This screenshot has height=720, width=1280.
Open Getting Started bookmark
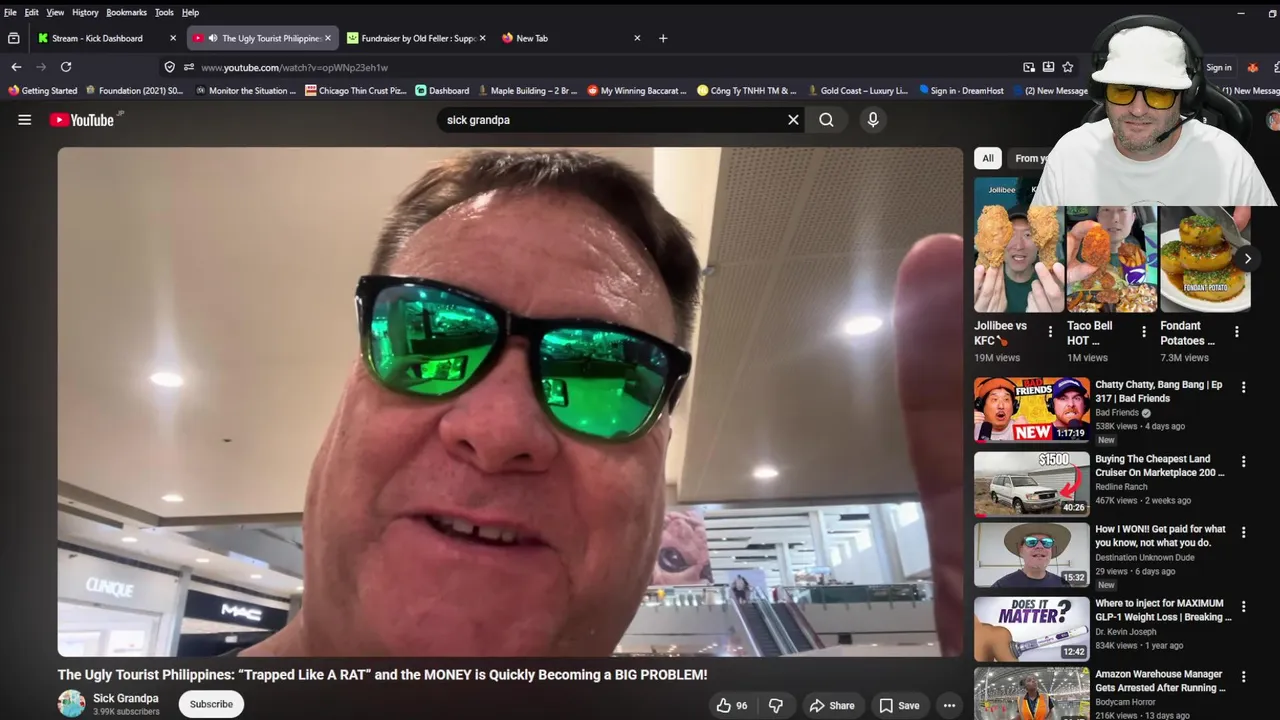[x=42, y=90]
